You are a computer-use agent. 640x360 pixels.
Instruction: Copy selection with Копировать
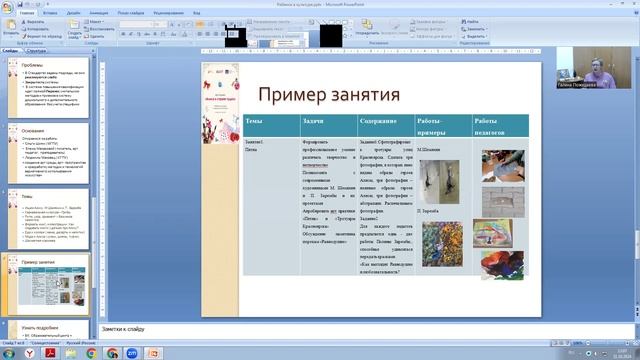(x=35, y=29)
